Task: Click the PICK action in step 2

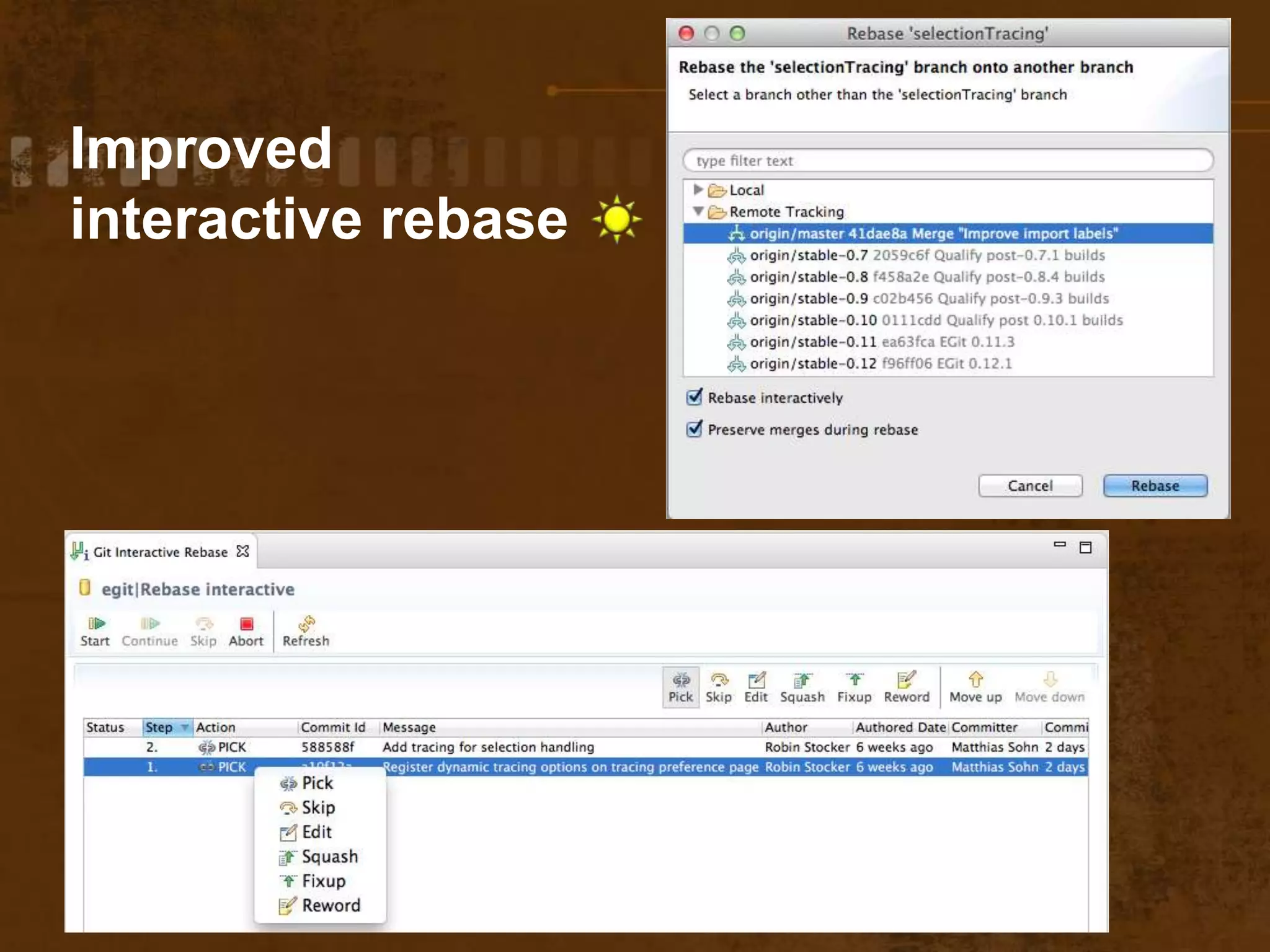Action: pos(222,747)
